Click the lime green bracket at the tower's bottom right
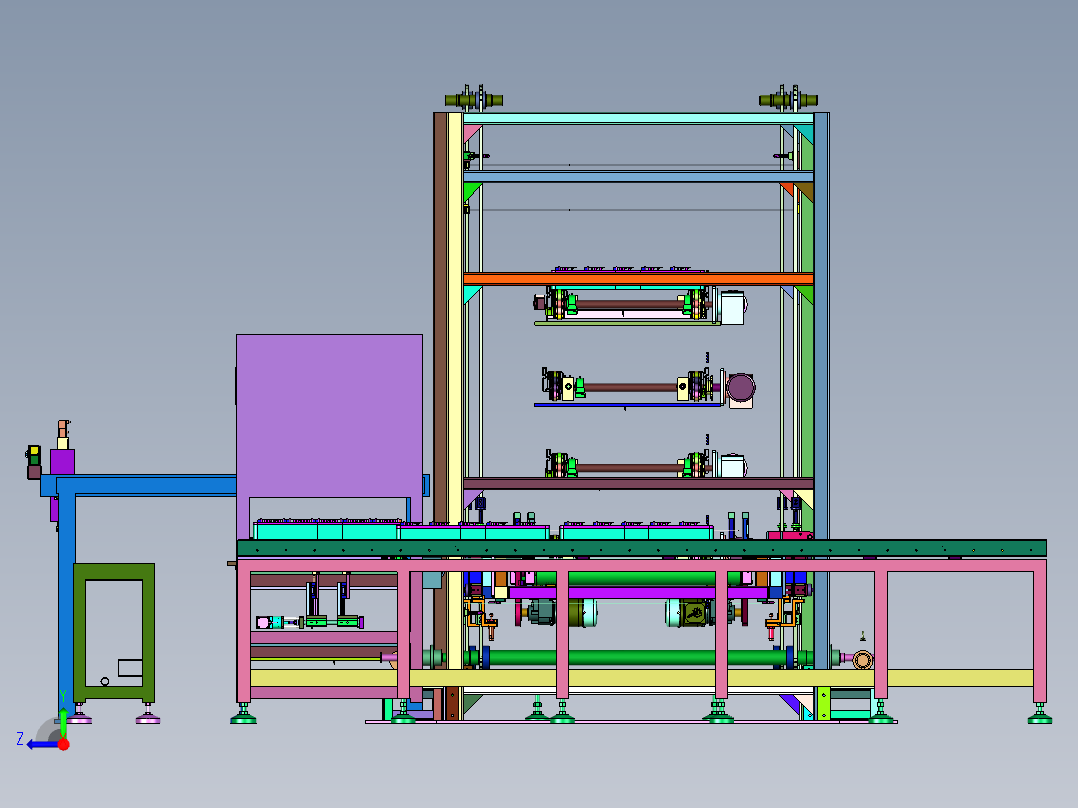The image size is (1078, 808). point(824,703)
